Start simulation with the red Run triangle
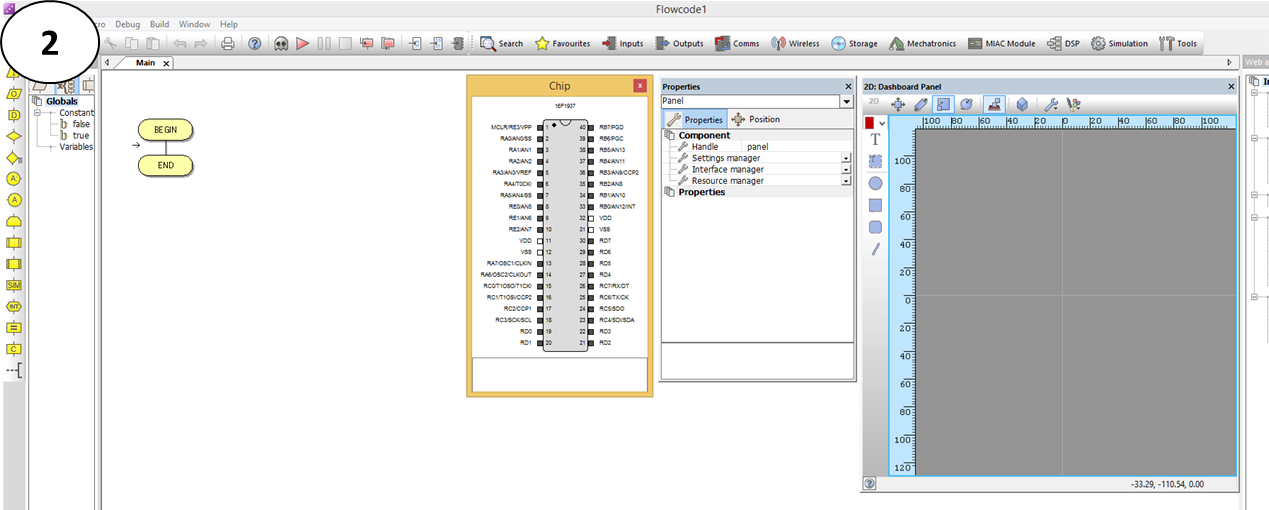The width and height of the screenshot is (1269, 510). [x=303, y=44]
